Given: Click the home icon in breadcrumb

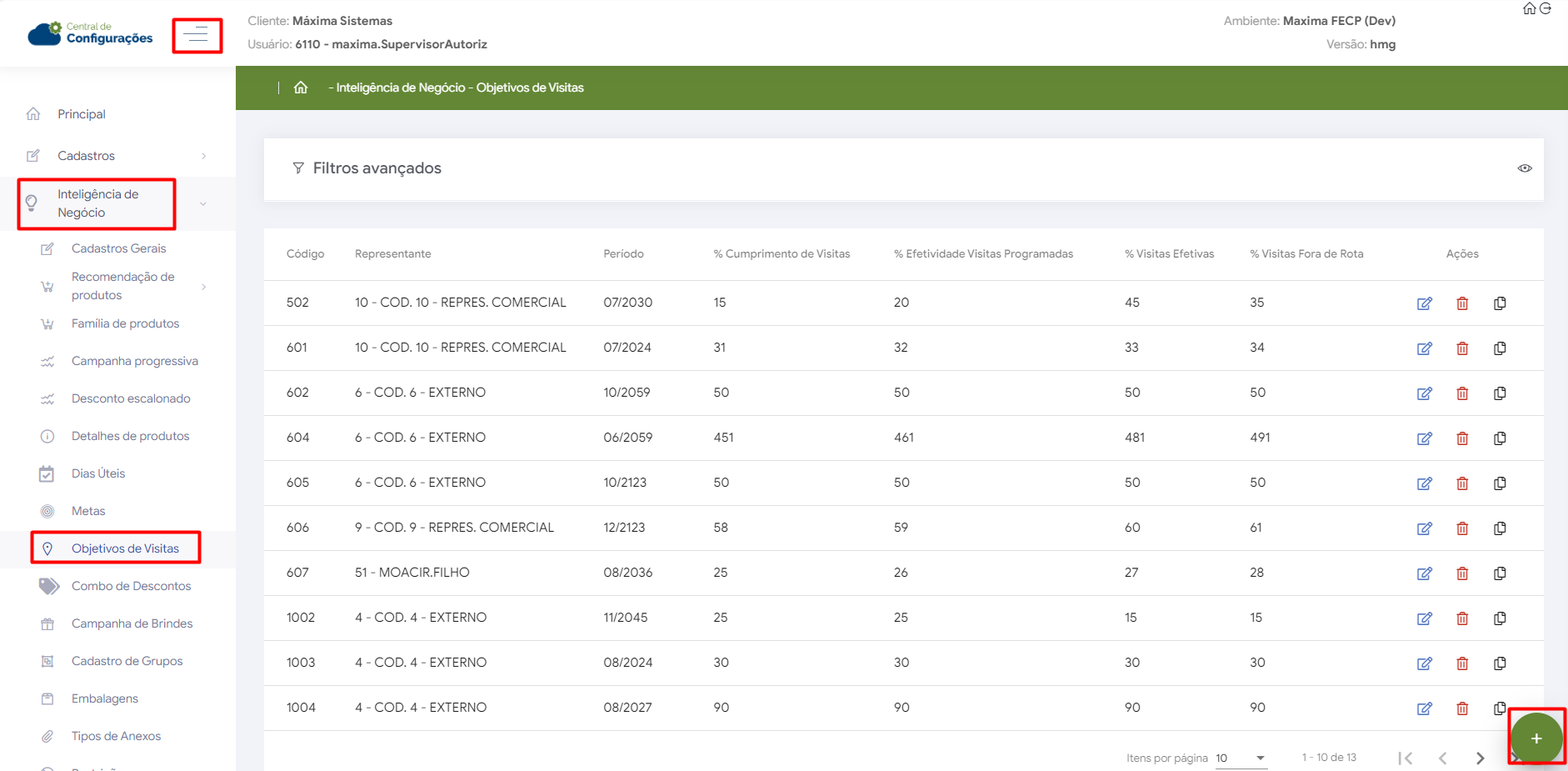Looking at the screenshot, I should [301, 88].
